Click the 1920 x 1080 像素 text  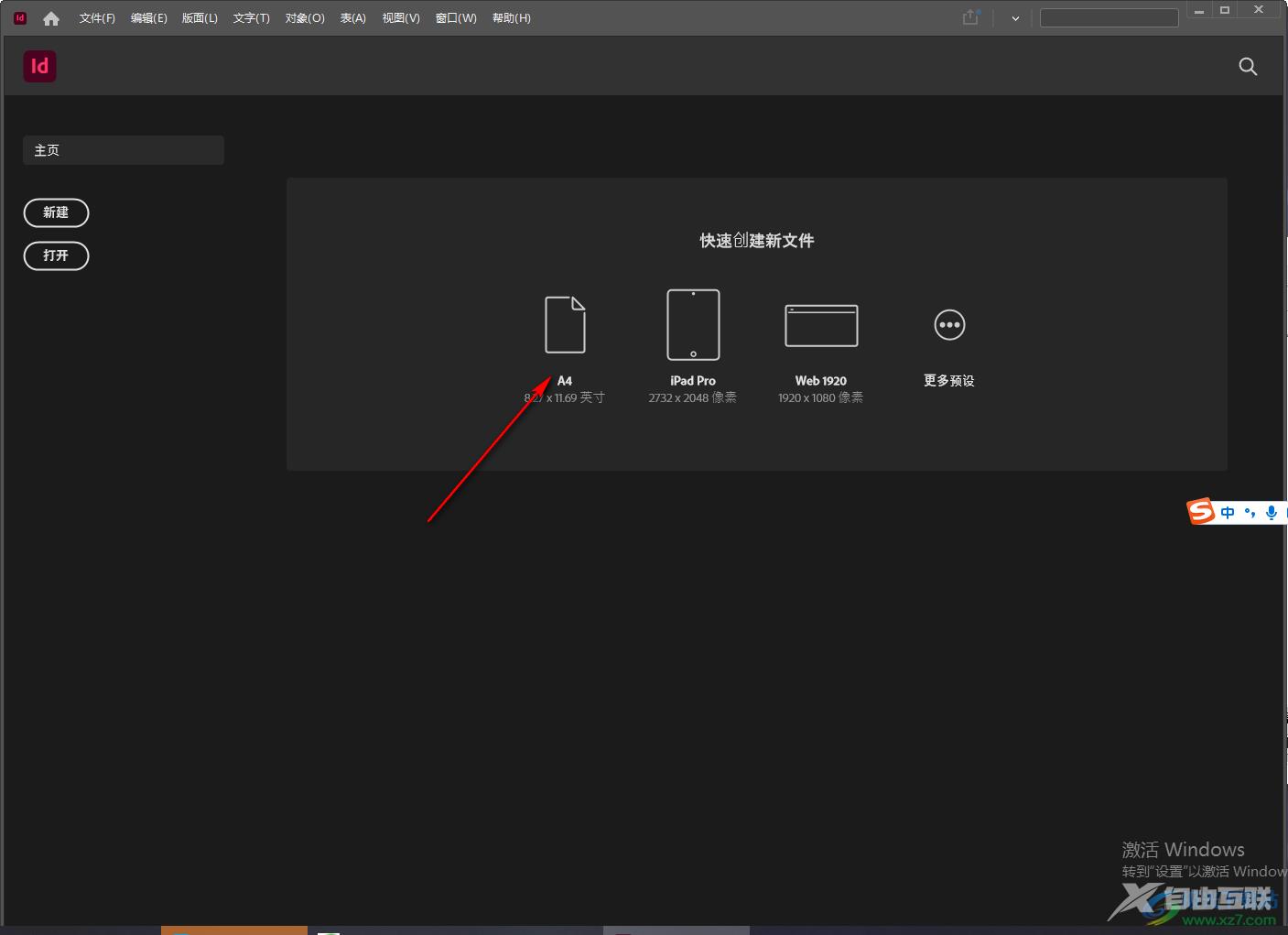[x=821, y=397]
